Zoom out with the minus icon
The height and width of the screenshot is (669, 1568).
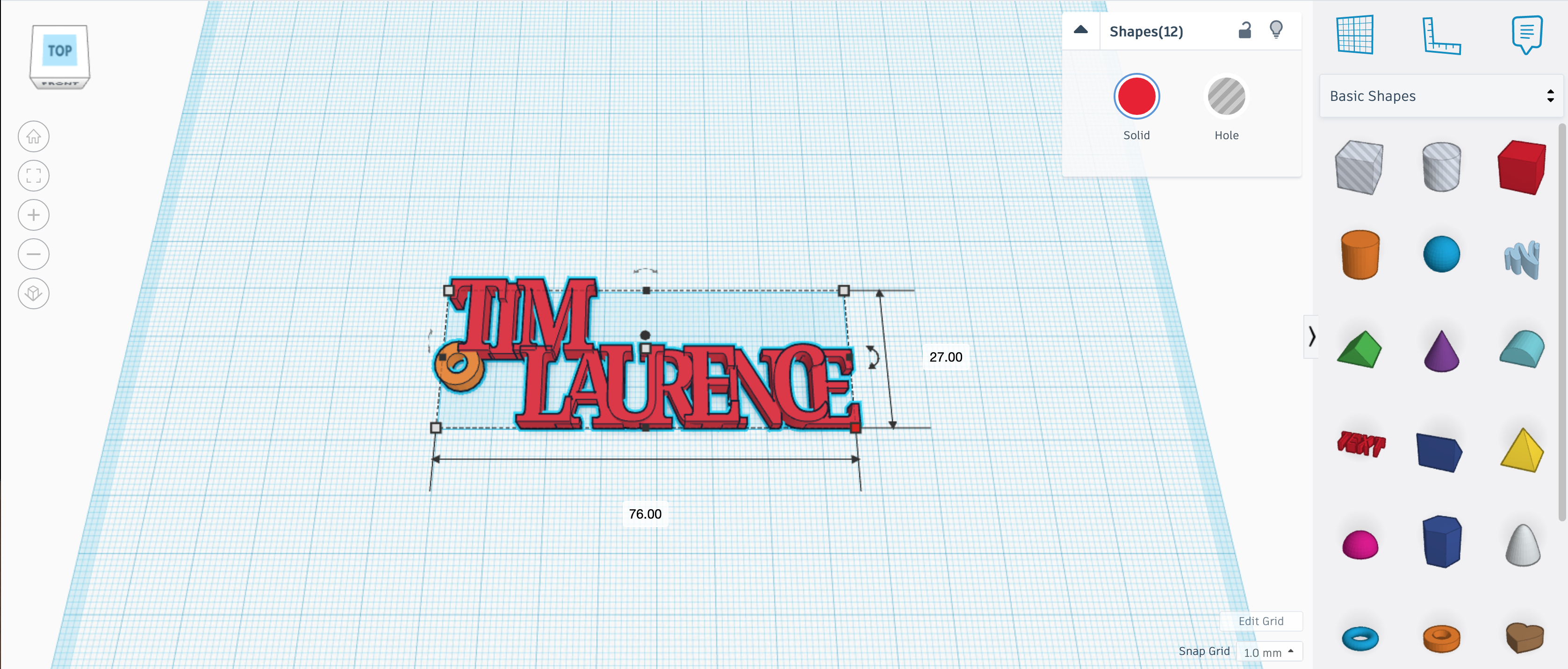click(x=34, y=254)
